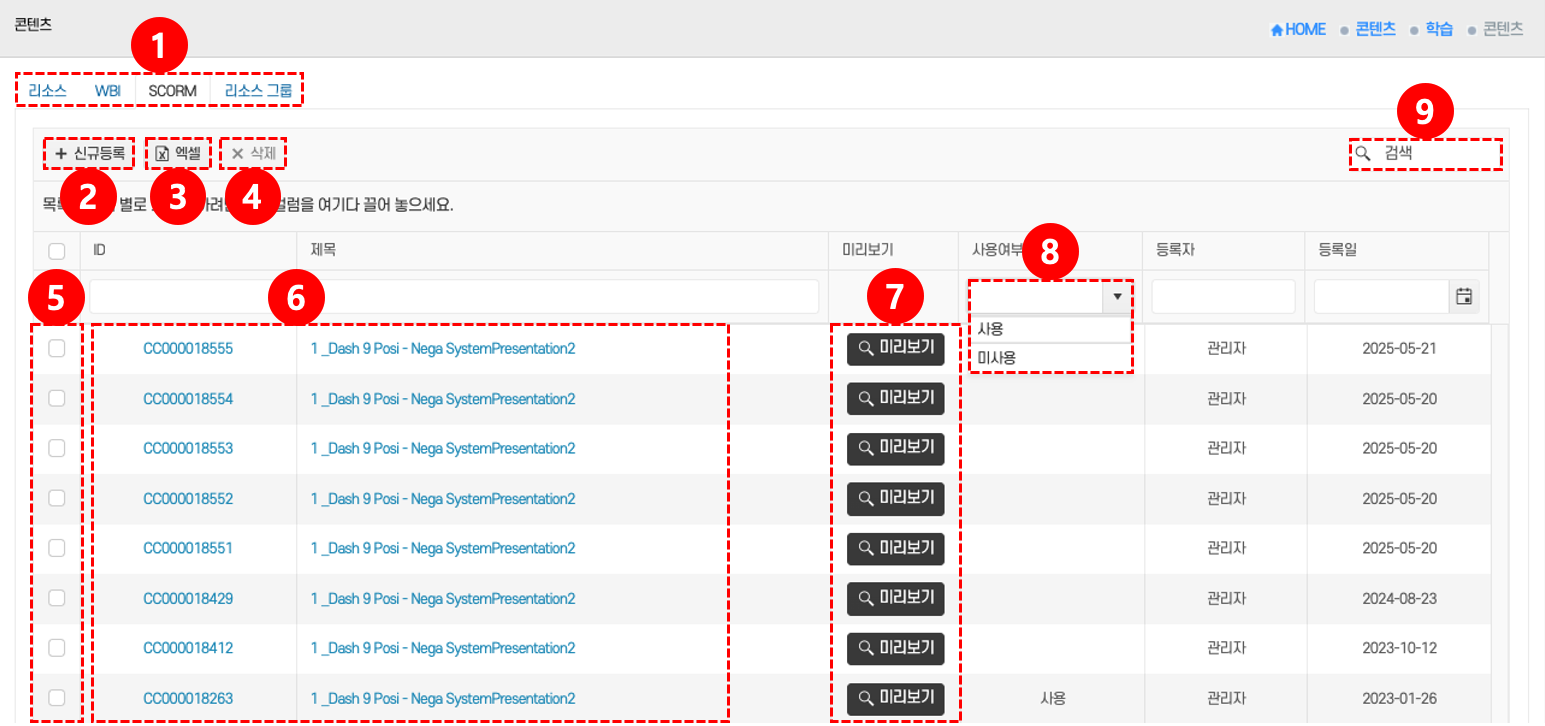Click 신규등록 button with plus icon
This screenshot has height=726, width=1545.
point(90,153)
